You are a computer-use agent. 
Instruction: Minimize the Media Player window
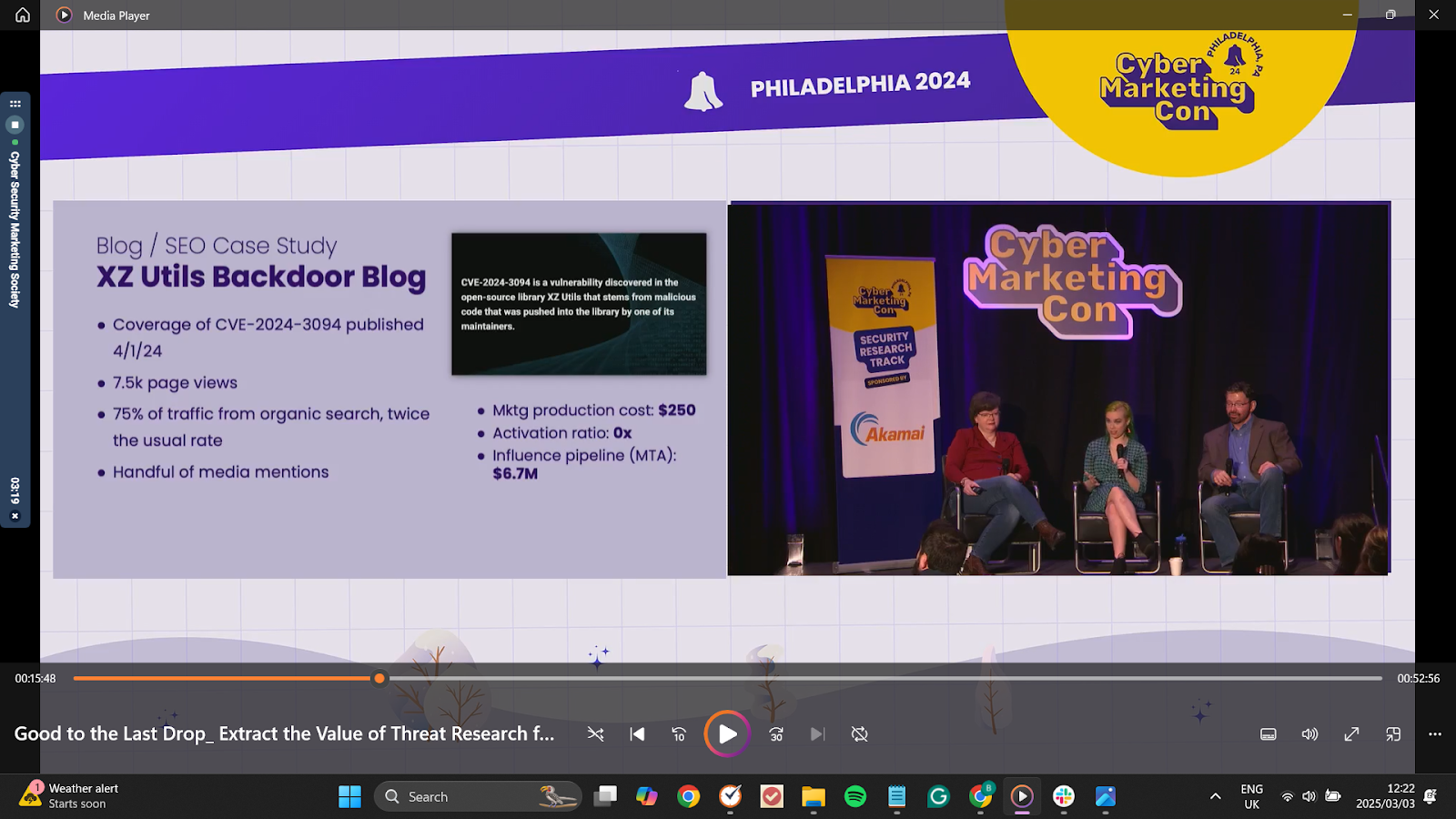tap(1348, 15)
